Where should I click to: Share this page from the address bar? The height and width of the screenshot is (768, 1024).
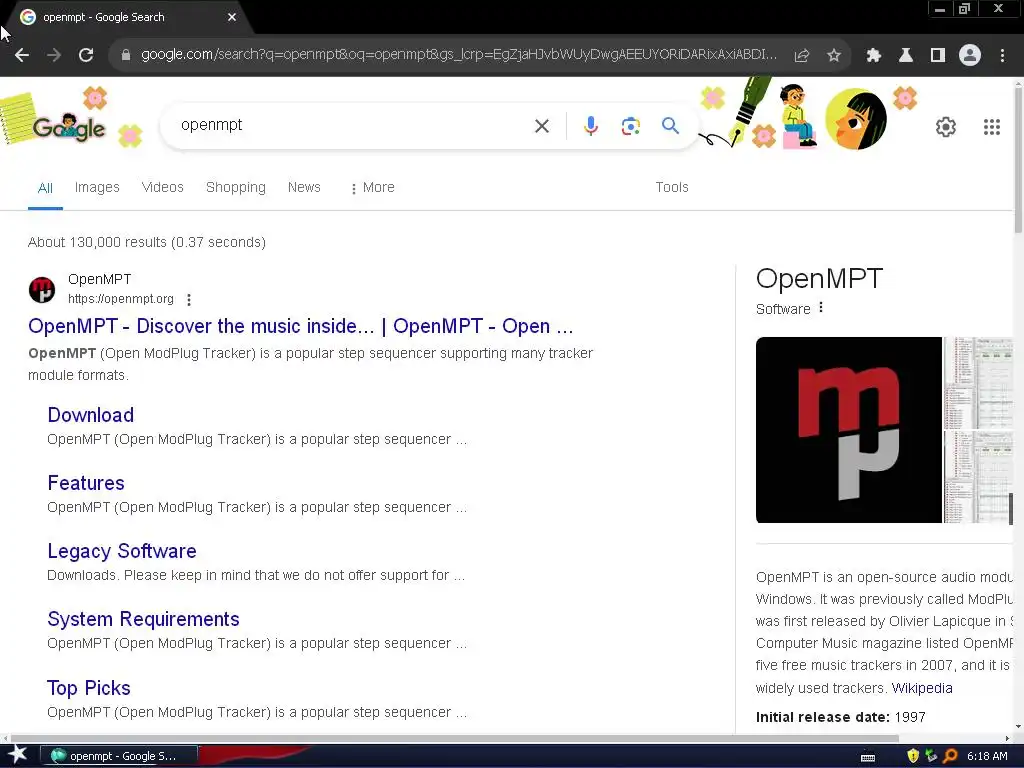802,56
